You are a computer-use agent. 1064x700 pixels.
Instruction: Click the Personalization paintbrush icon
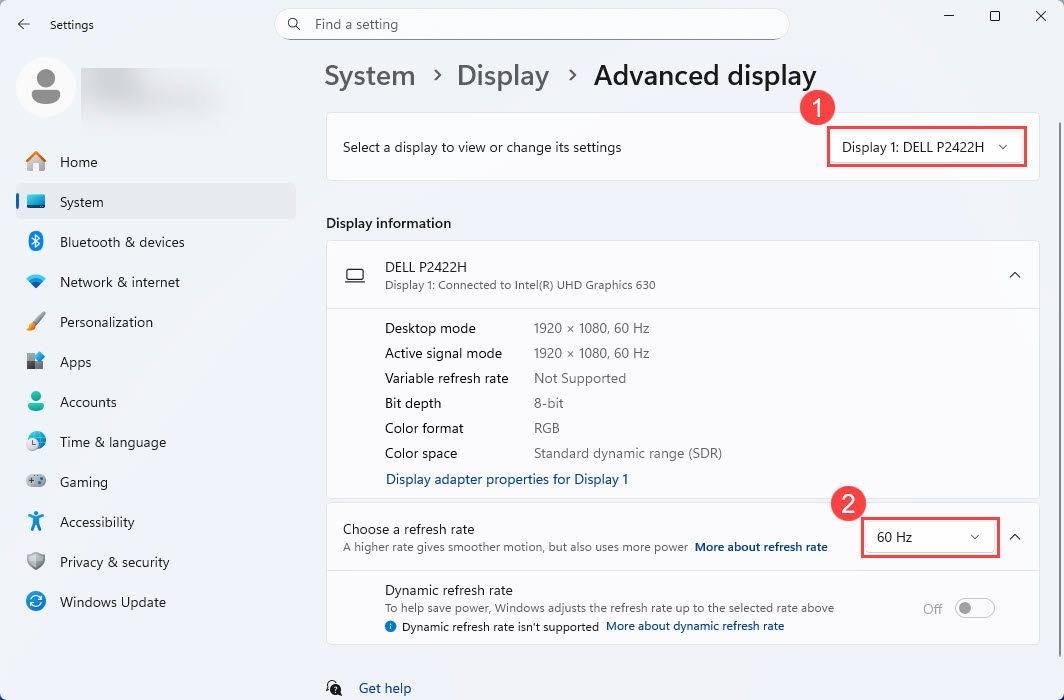tap(36, 322)
